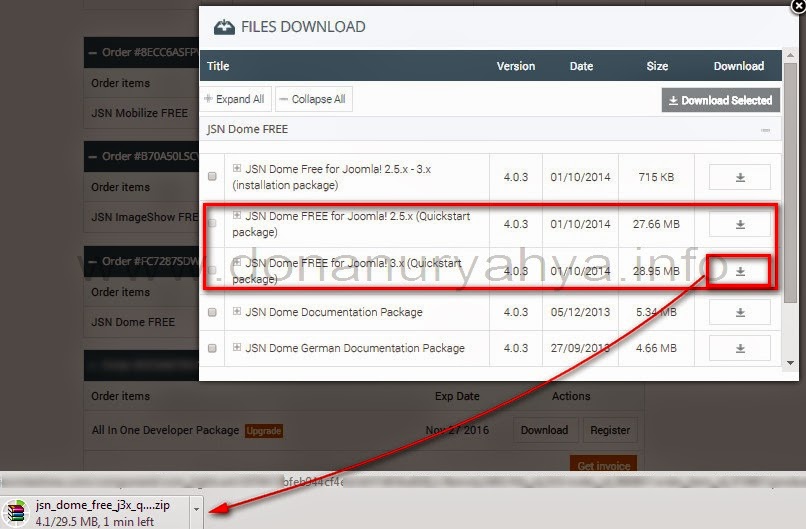Open download item options dropdown arrow

pyautogui.click(x=196, y=509)
